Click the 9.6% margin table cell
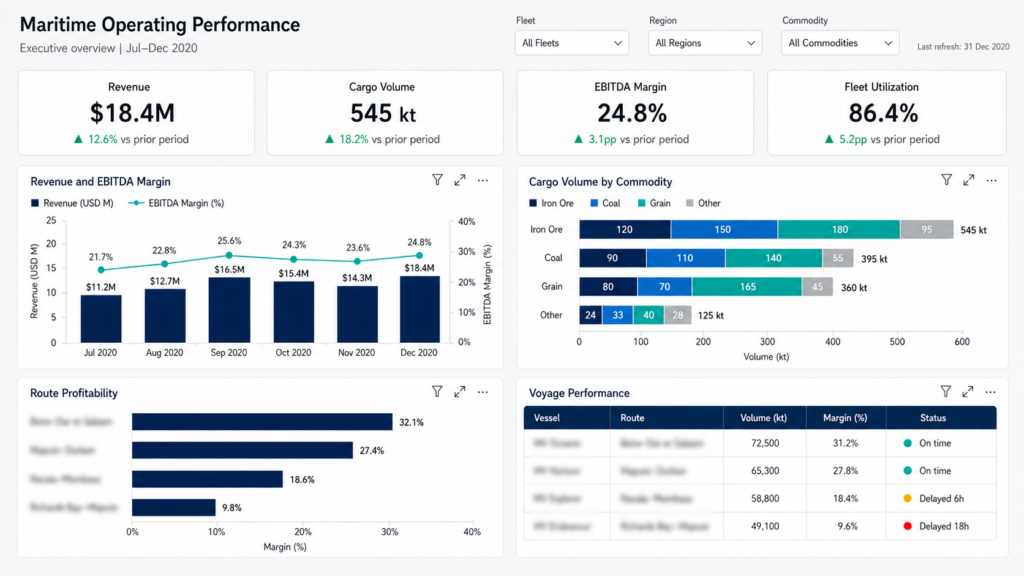1024x576 pixels. (846, 526)
